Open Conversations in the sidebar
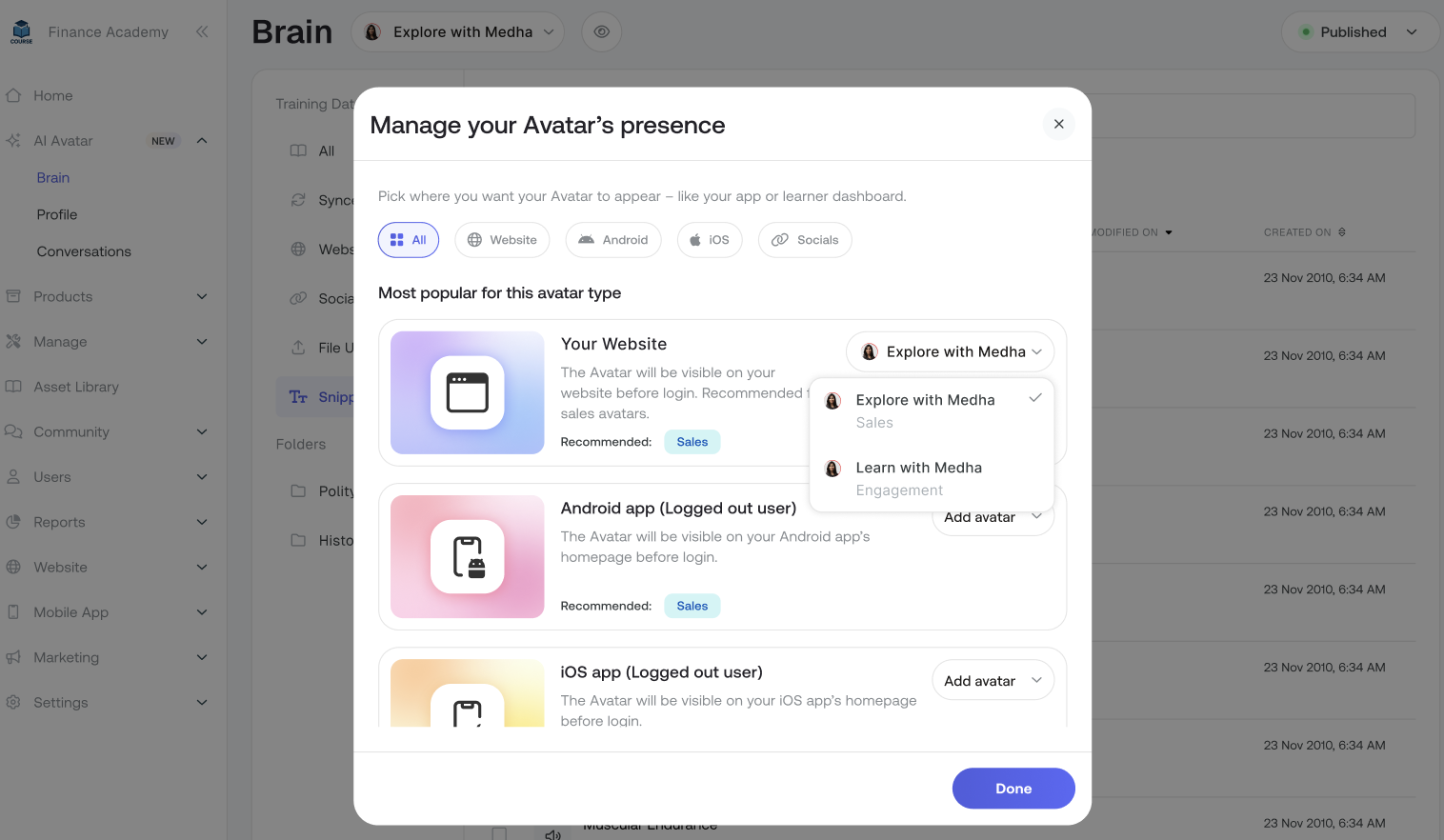The width and height of the screenshot is (1444, 840). point(84,251)
